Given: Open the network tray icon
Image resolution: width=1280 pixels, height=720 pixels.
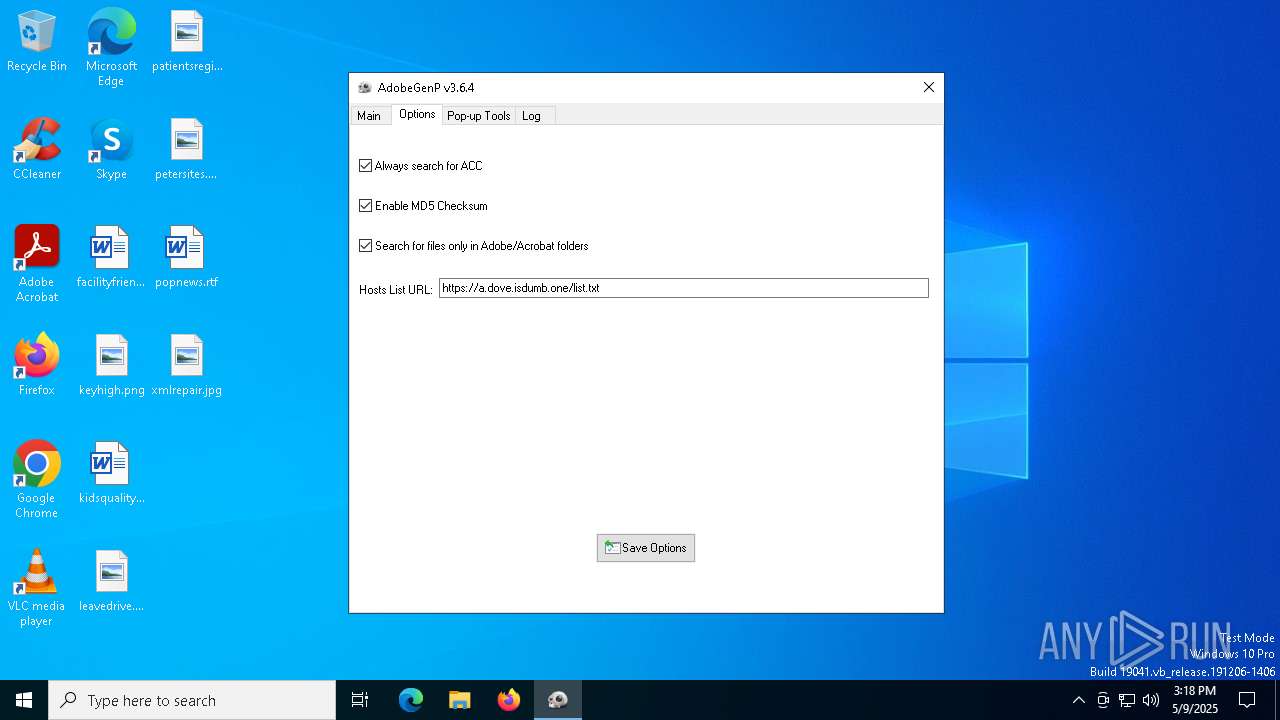Looking at the screenshot, I should [1127, 700].
